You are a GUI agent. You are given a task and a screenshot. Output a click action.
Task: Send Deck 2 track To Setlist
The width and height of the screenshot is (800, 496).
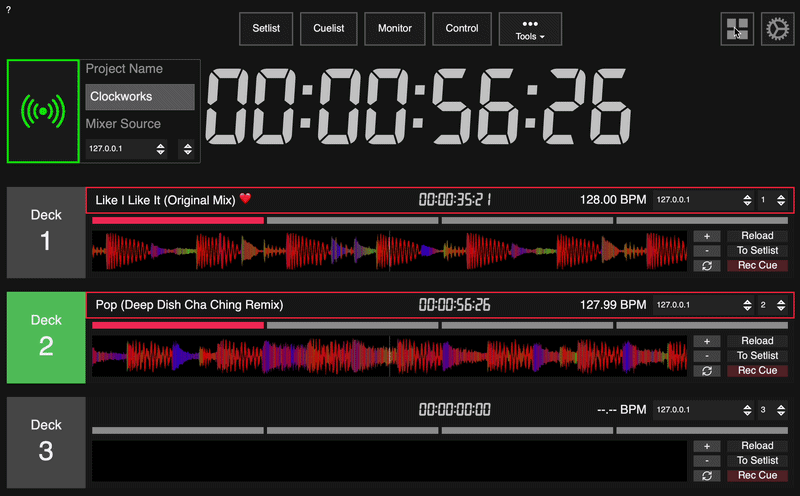[757, 356]
